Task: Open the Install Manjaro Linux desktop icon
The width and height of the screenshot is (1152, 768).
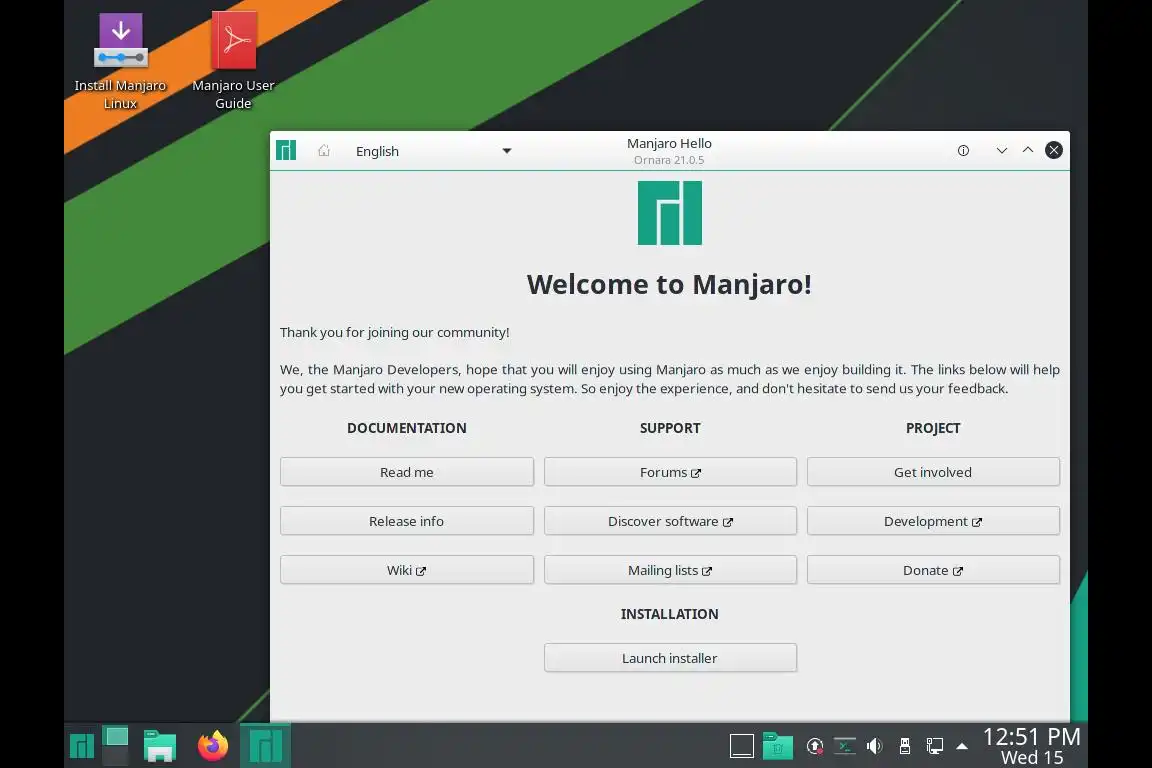Action: (120, 61)
